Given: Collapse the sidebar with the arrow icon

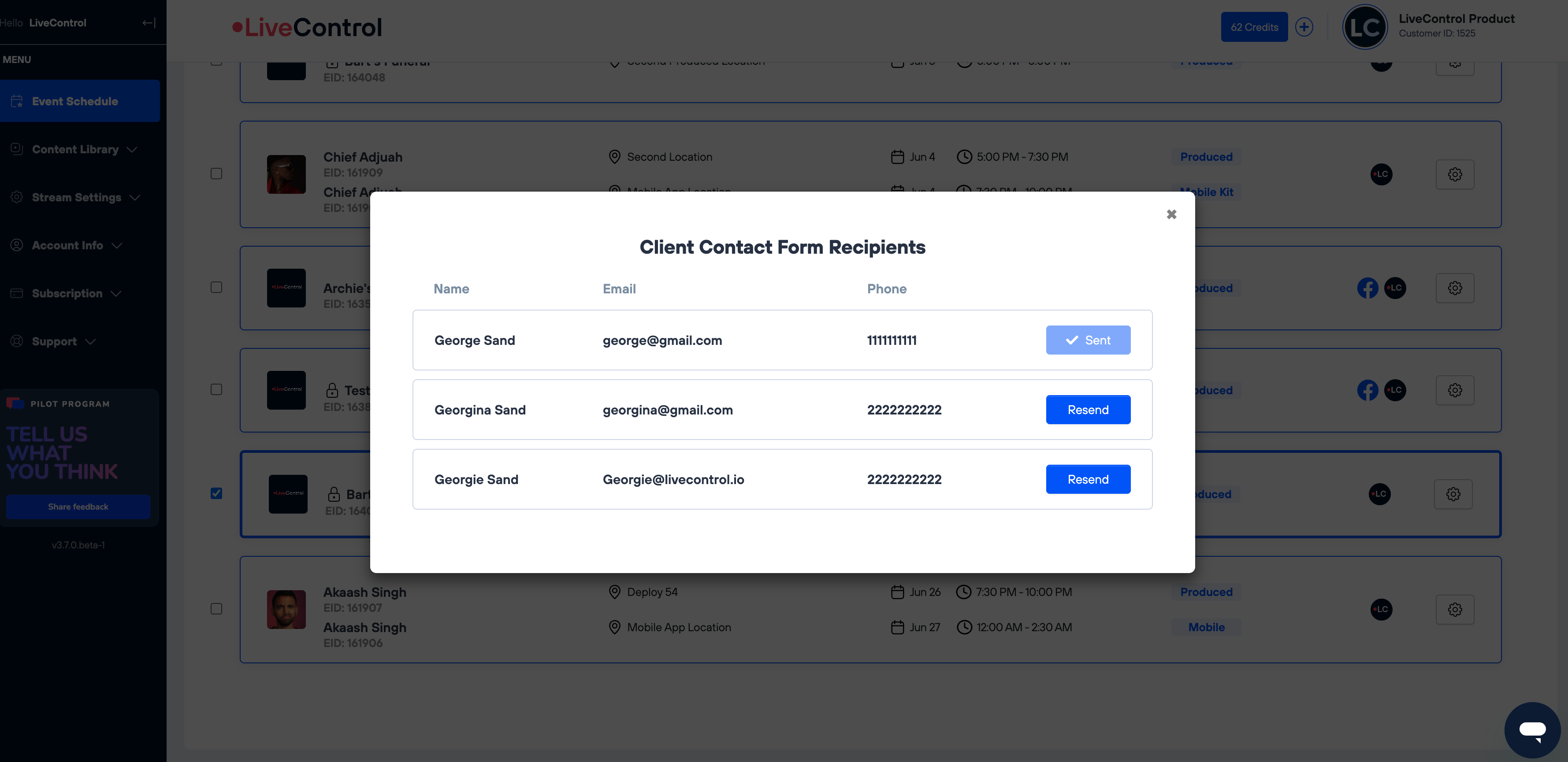Looking at the screenshot, I should point(149,23).
